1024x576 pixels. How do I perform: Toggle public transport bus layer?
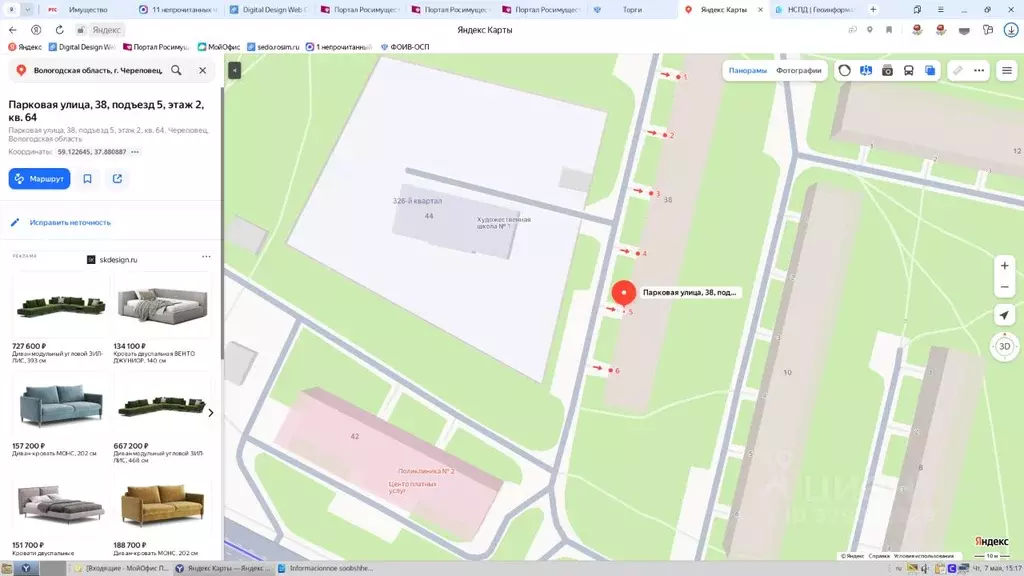click(908, 71)
